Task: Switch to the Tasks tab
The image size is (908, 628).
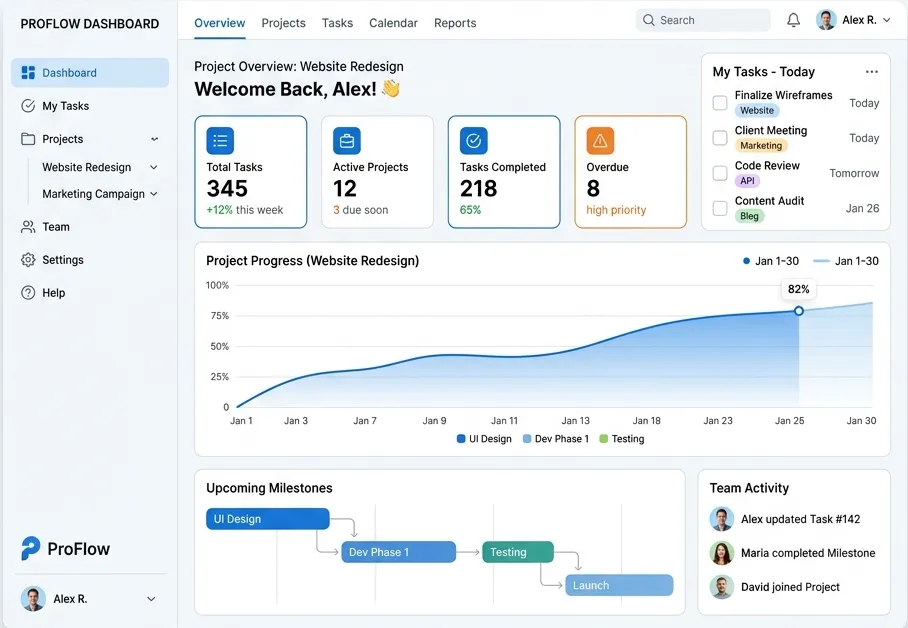Action: pos(337,23)
